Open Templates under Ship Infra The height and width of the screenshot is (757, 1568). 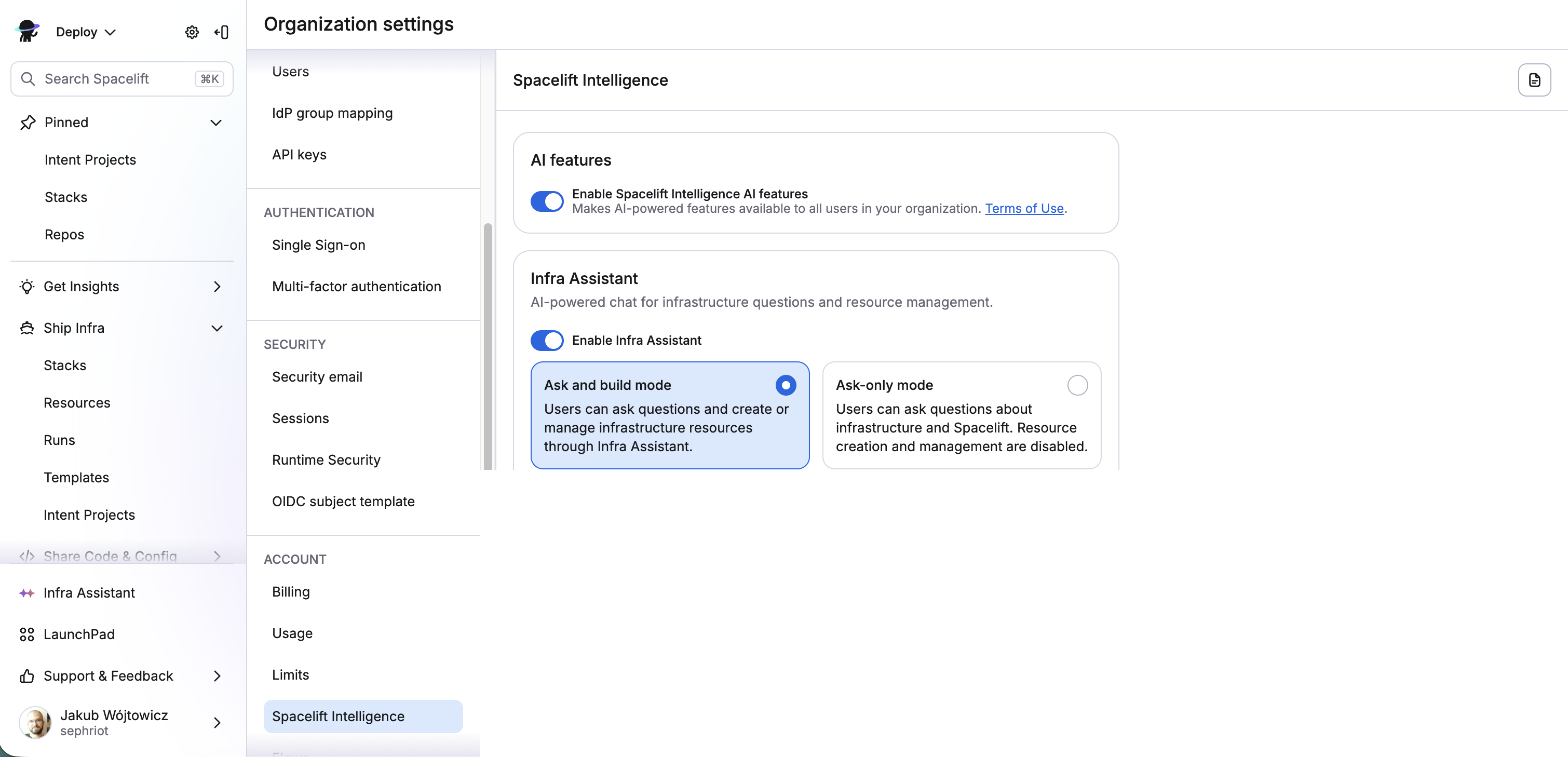pos(76,478)
